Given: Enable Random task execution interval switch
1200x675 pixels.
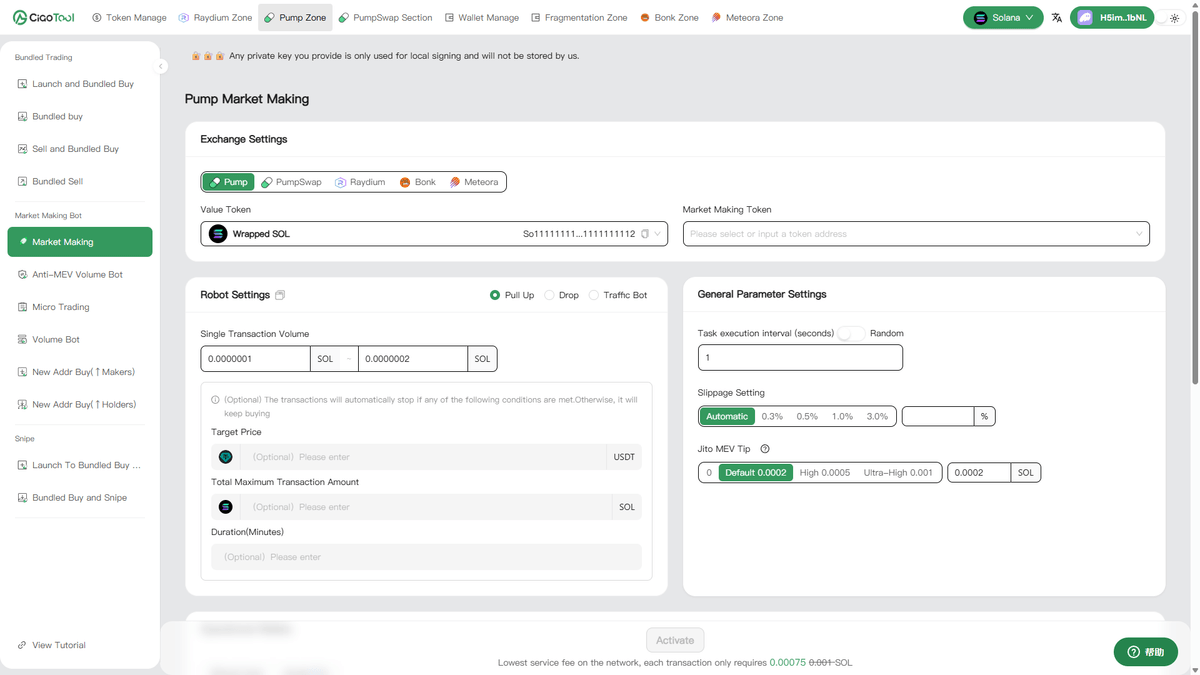Looking at the screenshot, I should point(851,333).
